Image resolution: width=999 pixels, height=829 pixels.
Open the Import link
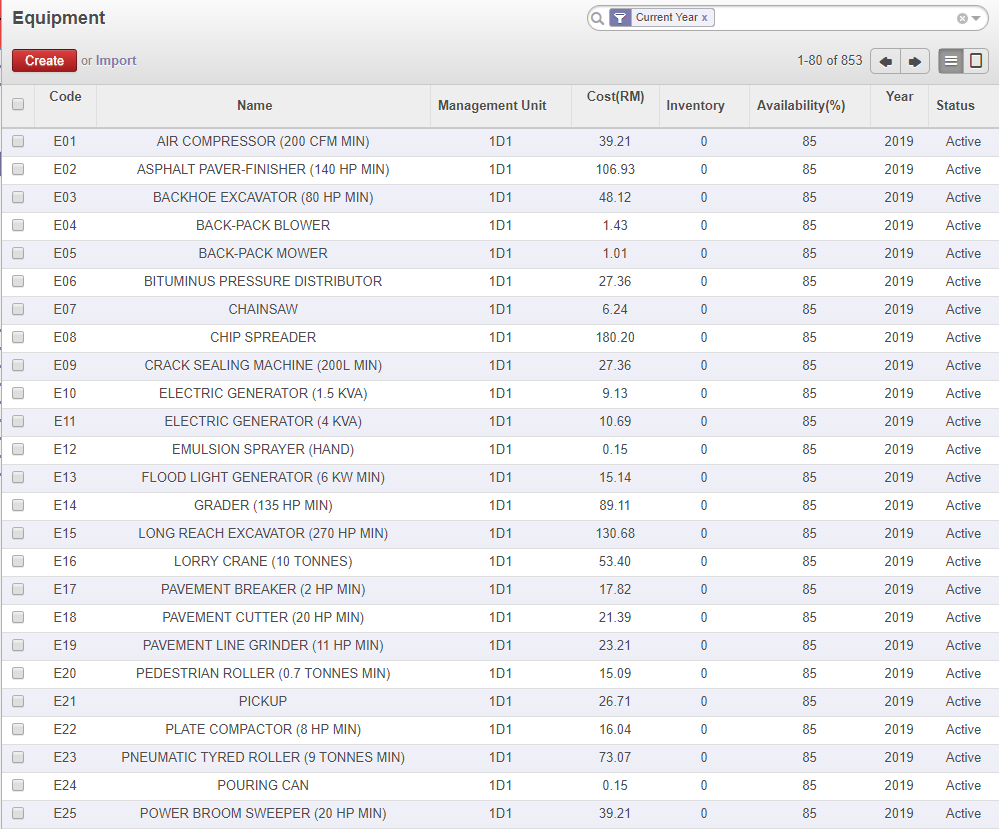(116, 61)
